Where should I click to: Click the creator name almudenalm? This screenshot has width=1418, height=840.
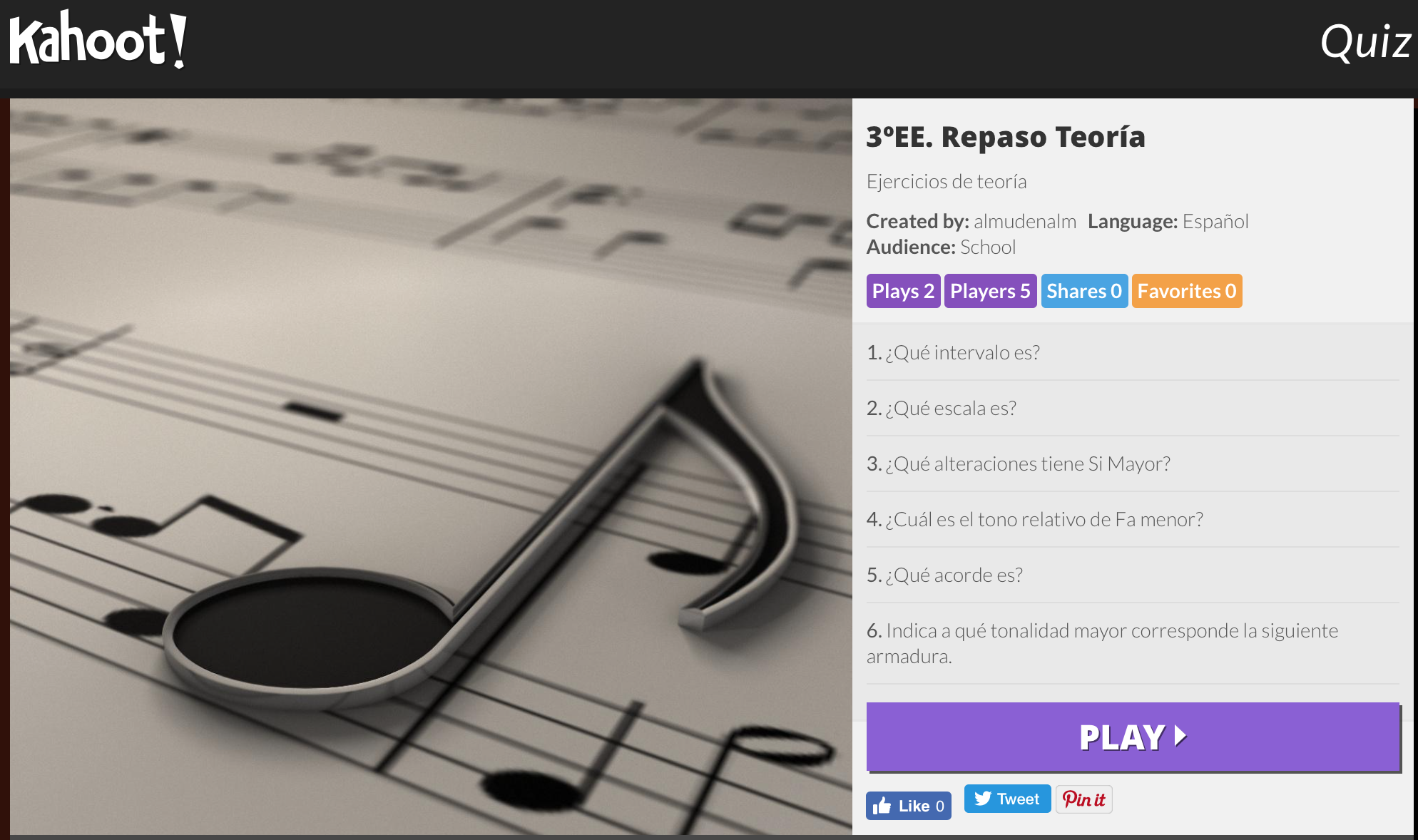click(x=1025, y=221)
